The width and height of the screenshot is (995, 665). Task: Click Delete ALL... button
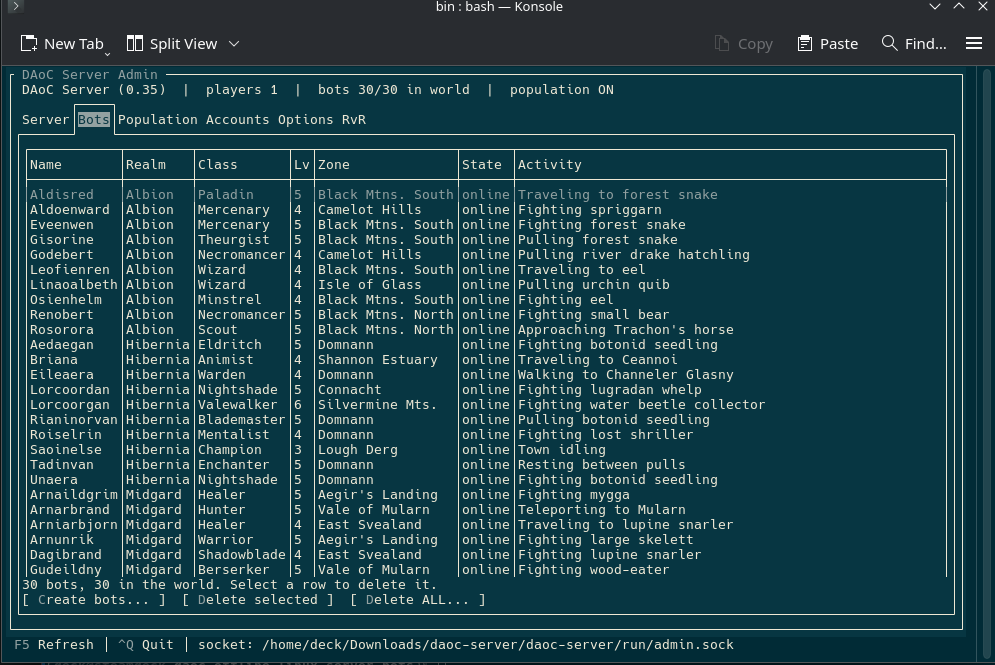click(x=418, y=600)
